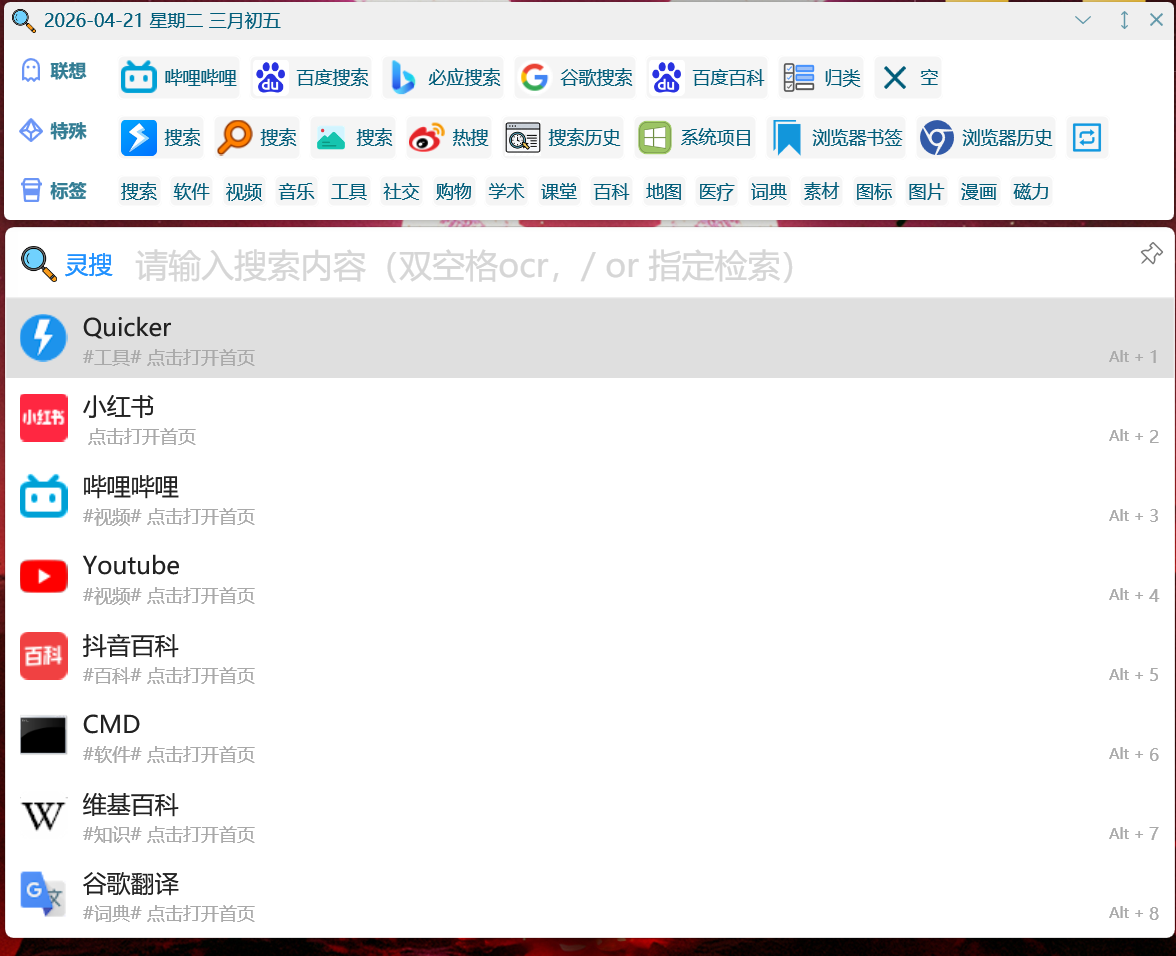Select the 视频 tag

coord(244,192)
